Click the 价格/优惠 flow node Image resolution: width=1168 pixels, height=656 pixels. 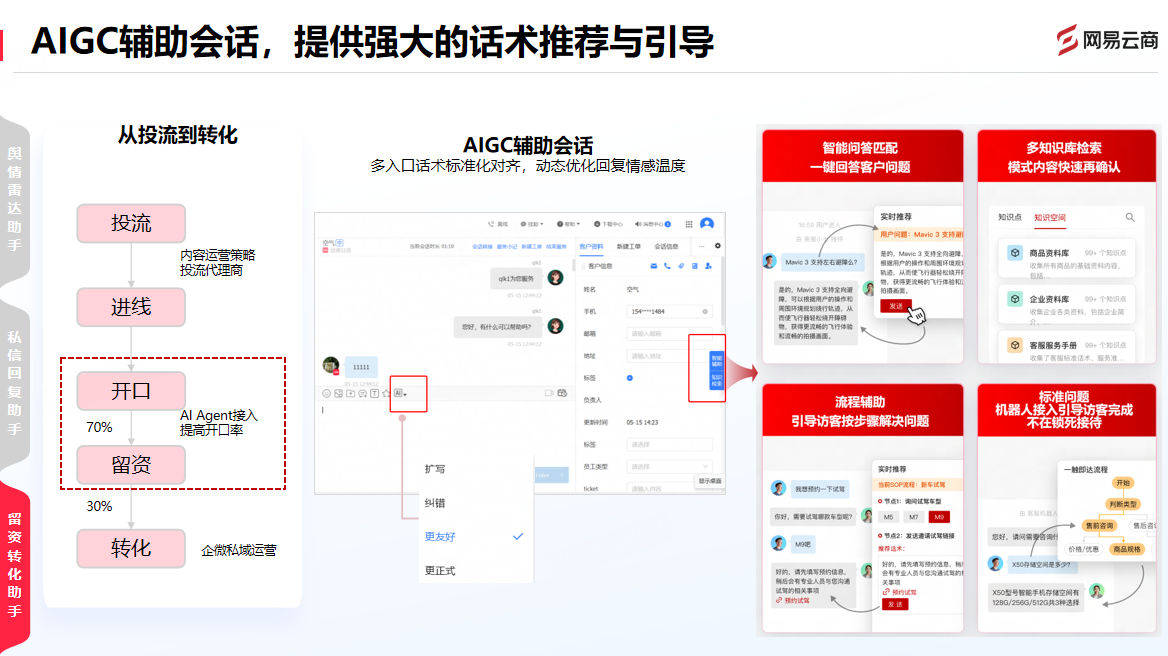pyautogui.click(x=1083, y=550)
